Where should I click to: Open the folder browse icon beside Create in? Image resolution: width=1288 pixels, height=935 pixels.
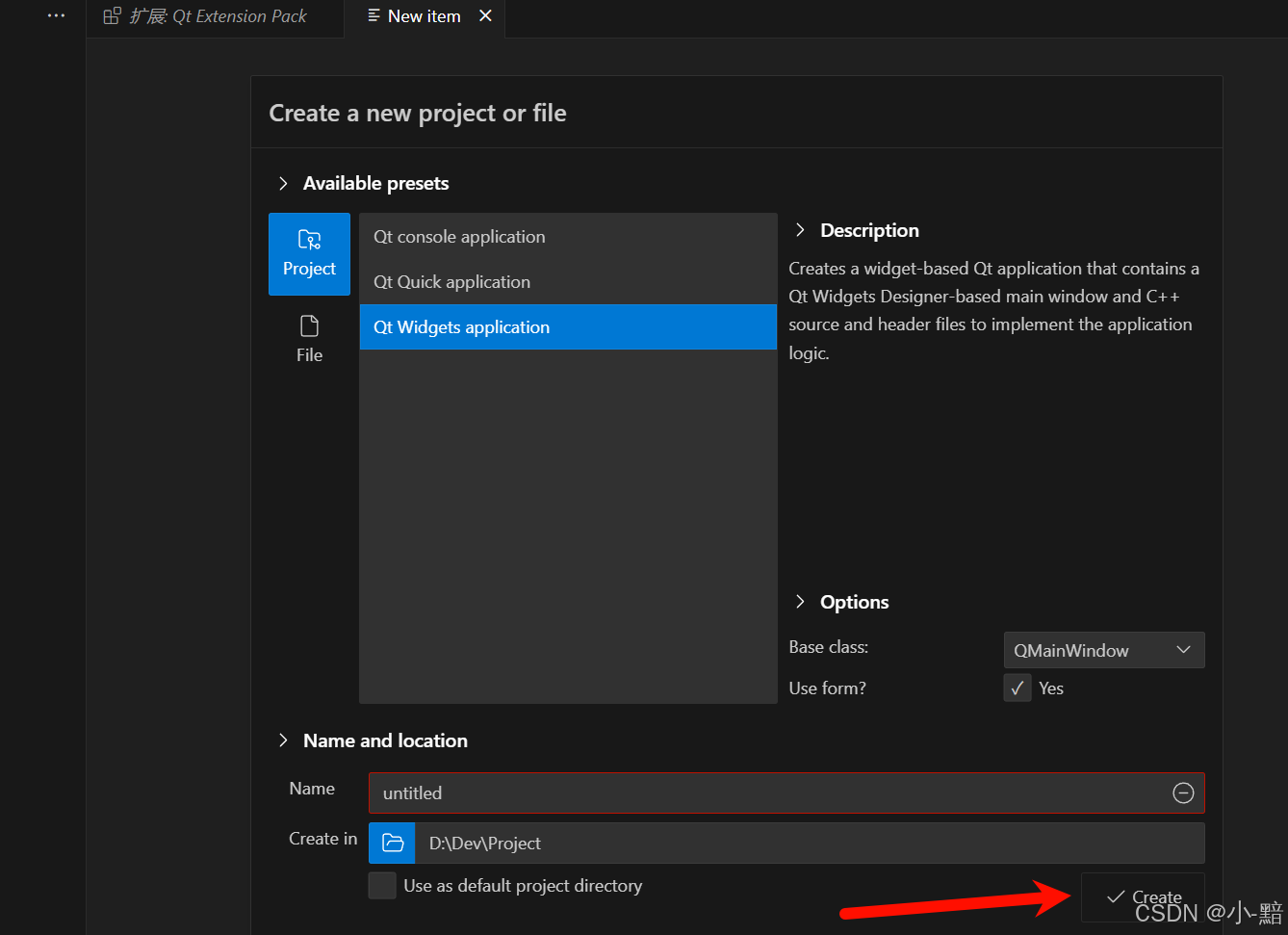tap(392, 843)
